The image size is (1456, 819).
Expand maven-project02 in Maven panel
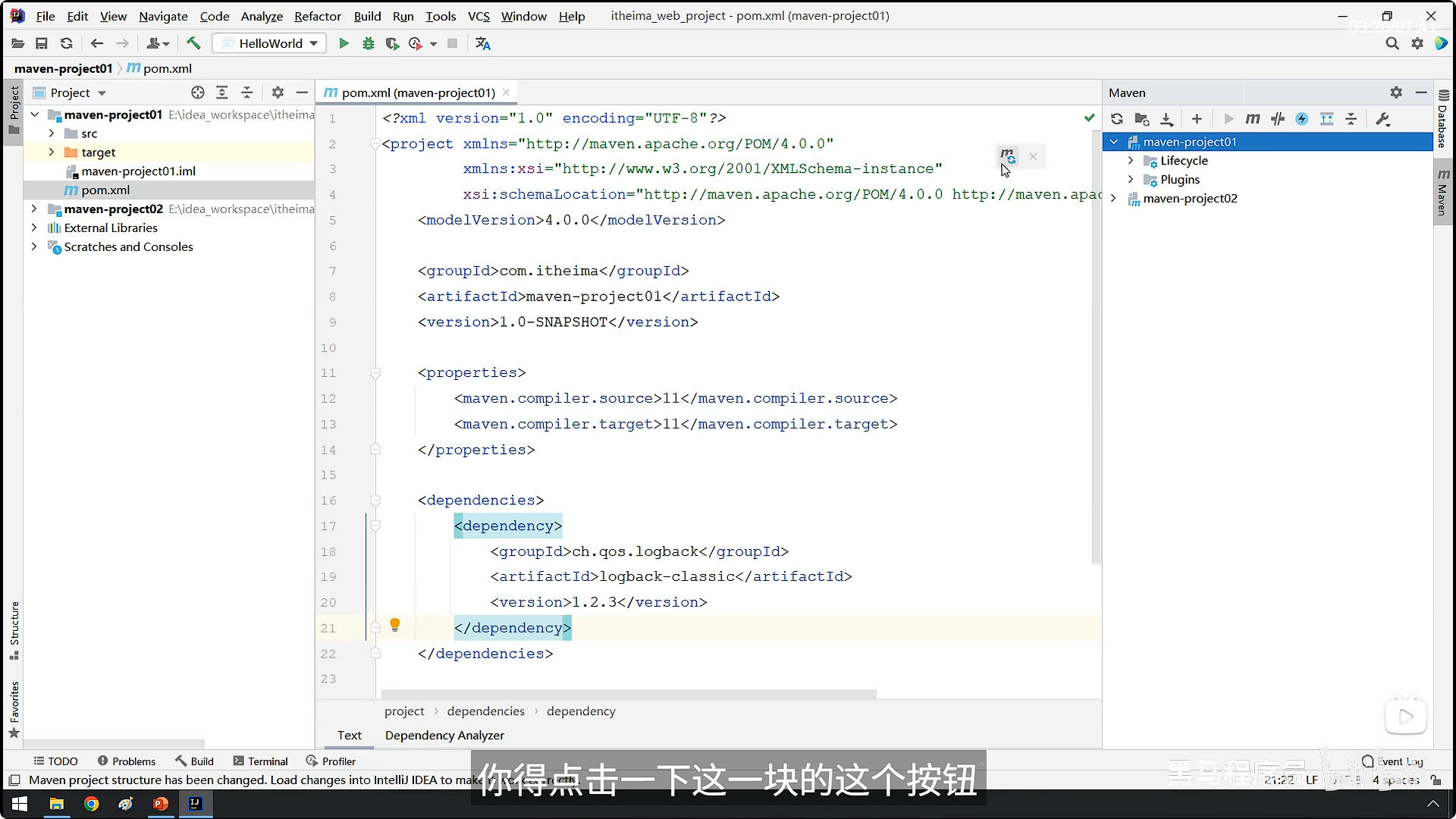coord(1113,199)
